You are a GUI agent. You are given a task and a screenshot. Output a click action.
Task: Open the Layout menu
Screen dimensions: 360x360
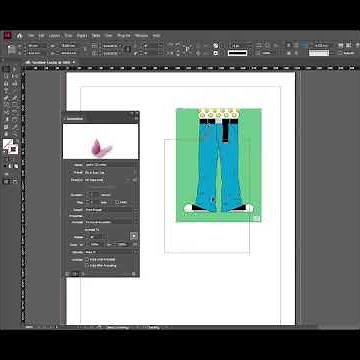(54, 36)
